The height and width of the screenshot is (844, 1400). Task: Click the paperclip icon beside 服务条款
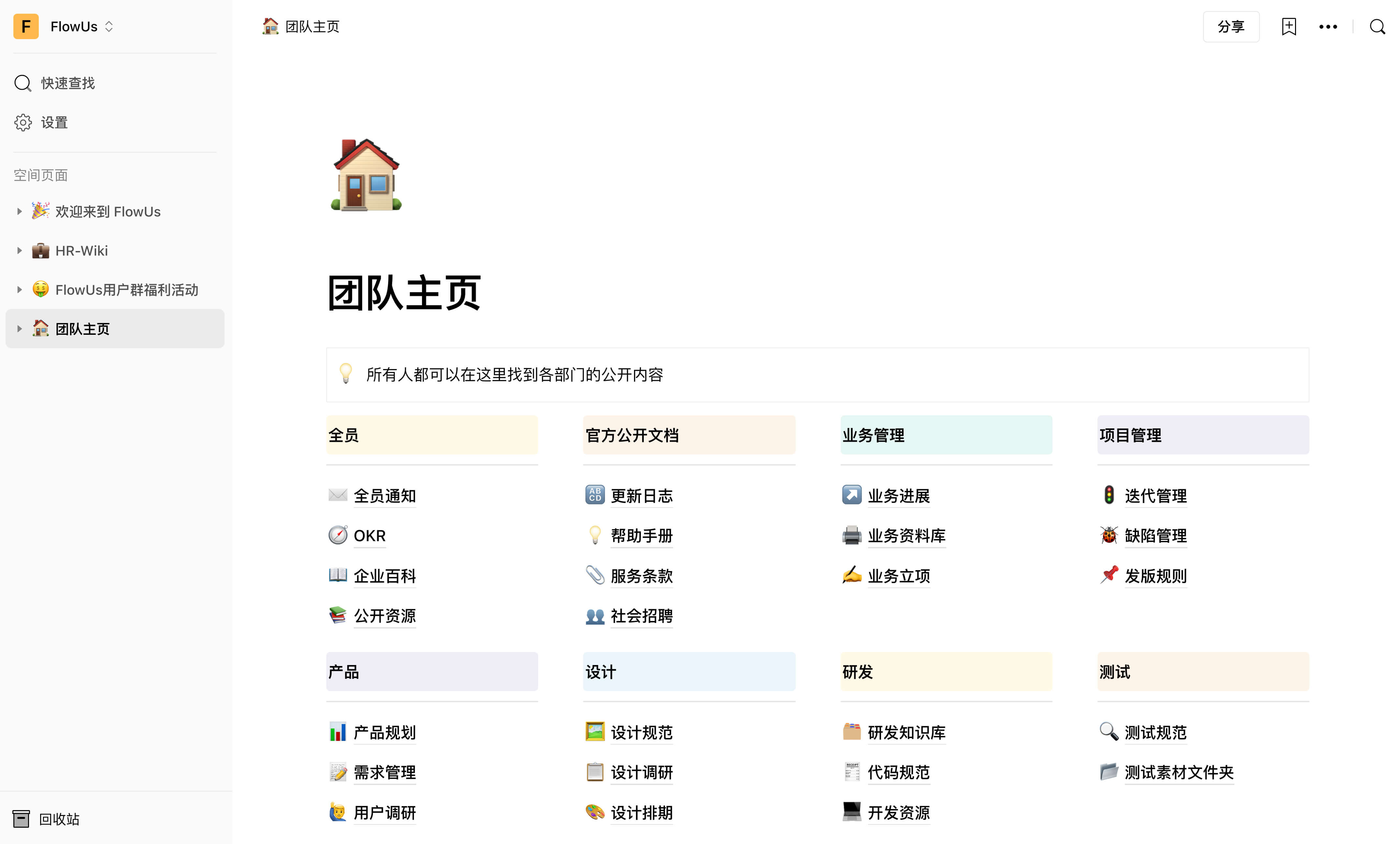tap(595, 575)
